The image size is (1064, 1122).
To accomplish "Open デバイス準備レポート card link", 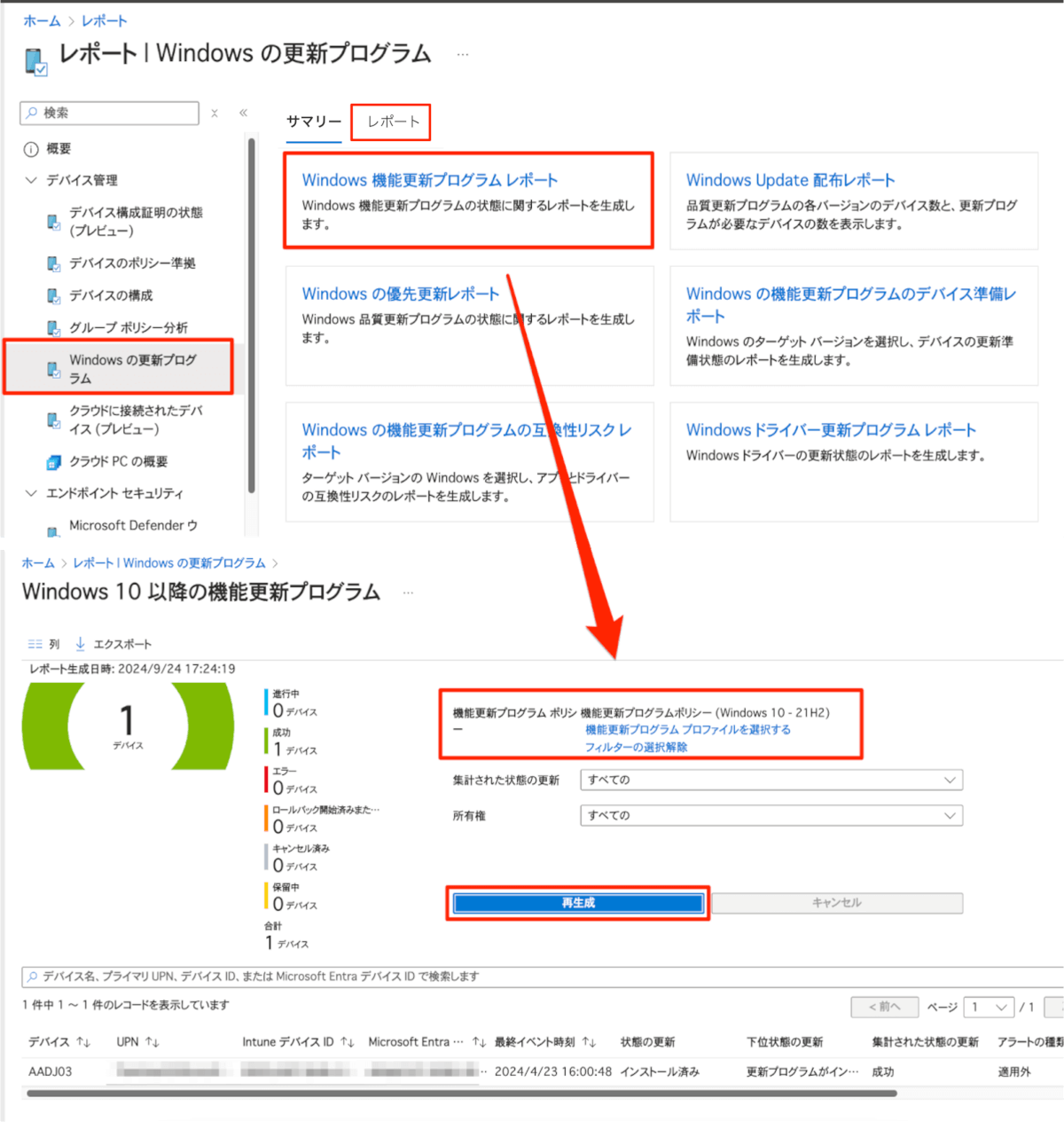I will (x=851, y=304).
